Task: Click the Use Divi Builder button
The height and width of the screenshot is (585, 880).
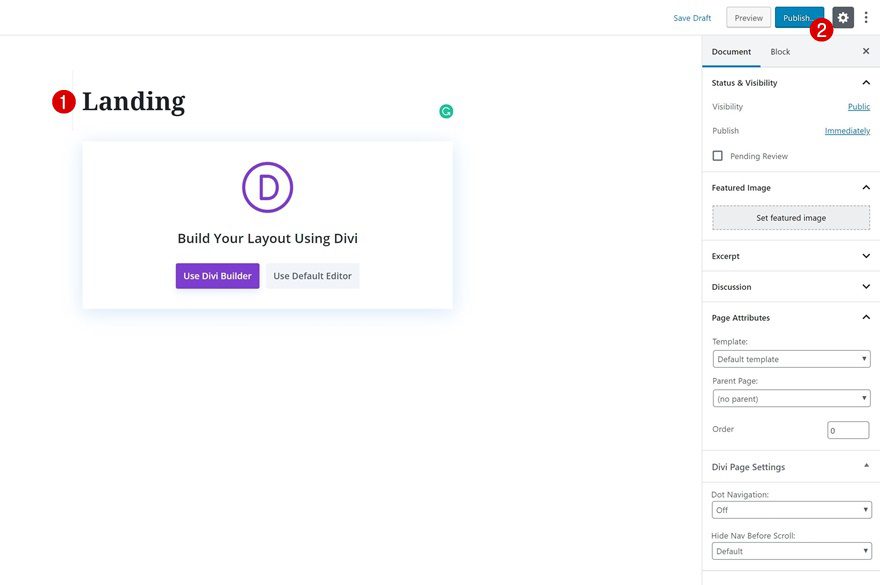Action: point(217,275)
